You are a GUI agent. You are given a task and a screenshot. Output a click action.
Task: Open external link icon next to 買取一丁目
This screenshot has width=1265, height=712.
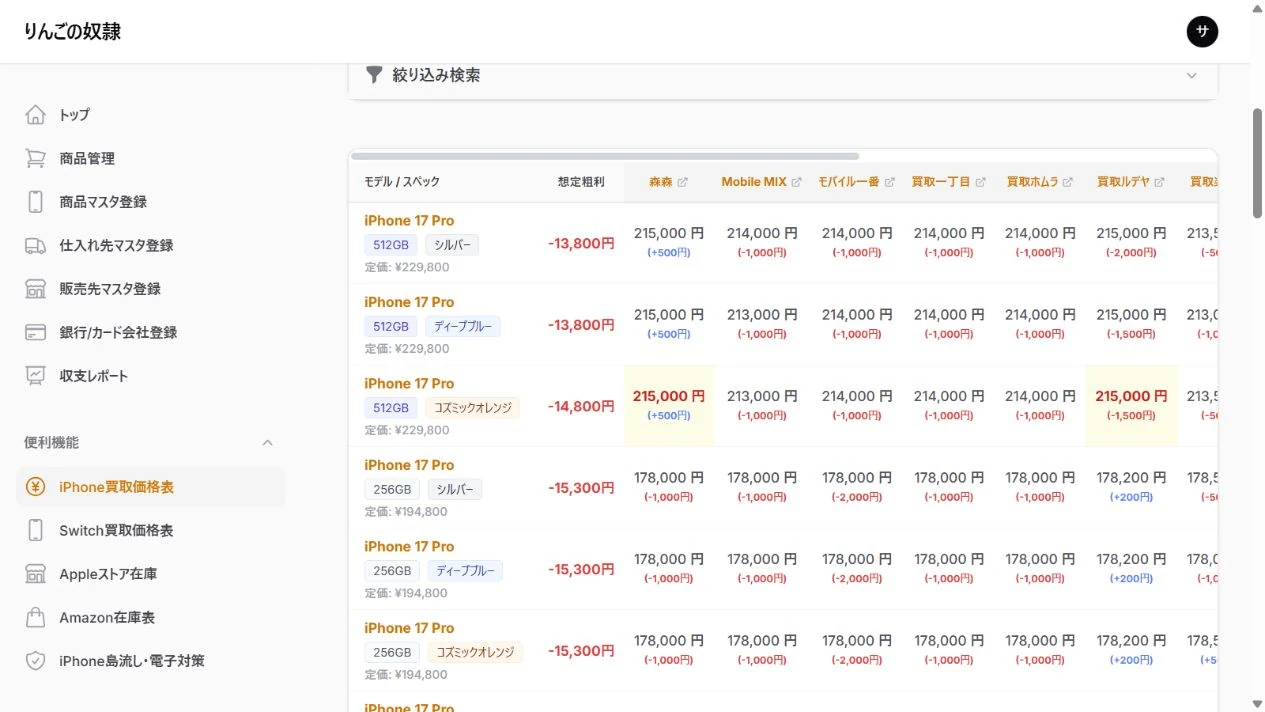981,182
